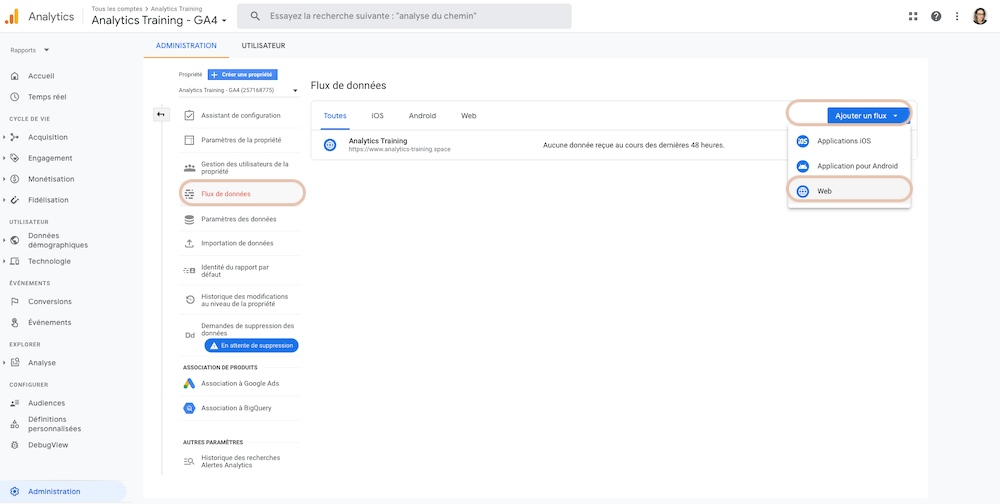The height and width of the screenshot is (504, 1000).
Task: Expand the Technologie section arrow
Action: [4, 262]
